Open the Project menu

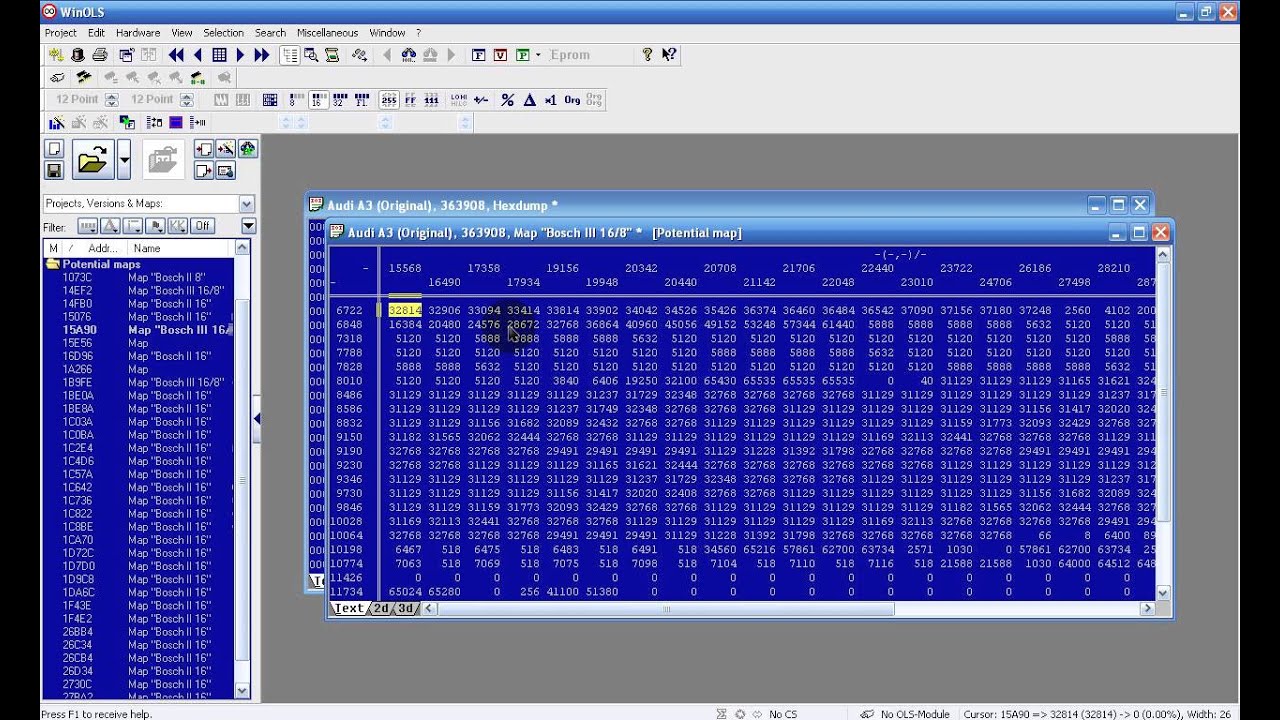[61, 33]
